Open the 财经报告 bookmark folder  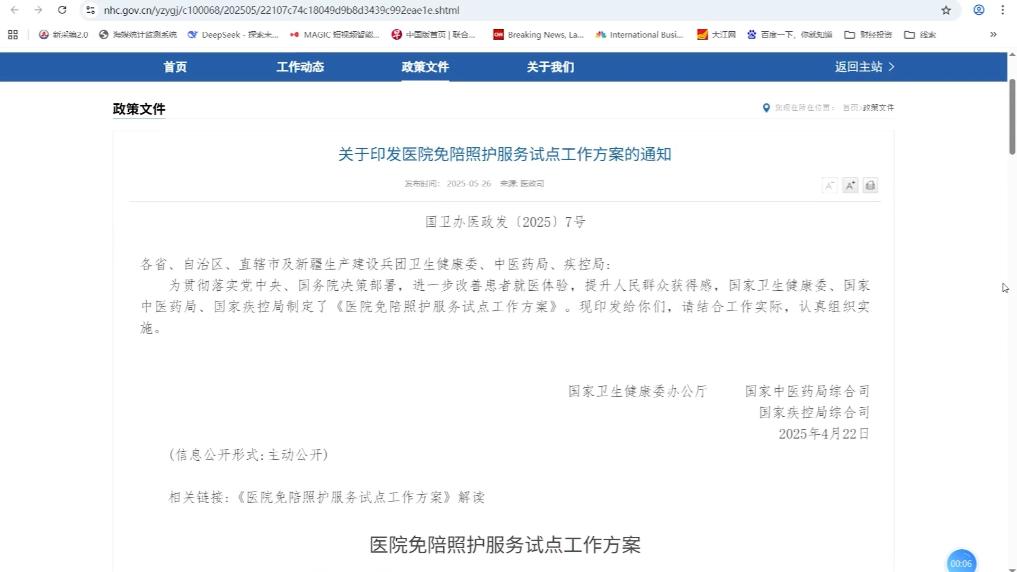click(868, 34)
